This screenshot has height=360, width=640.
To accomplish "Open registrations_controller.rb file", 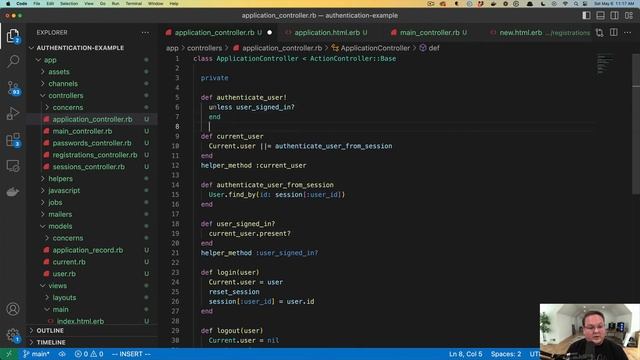I will click(95, 155).
